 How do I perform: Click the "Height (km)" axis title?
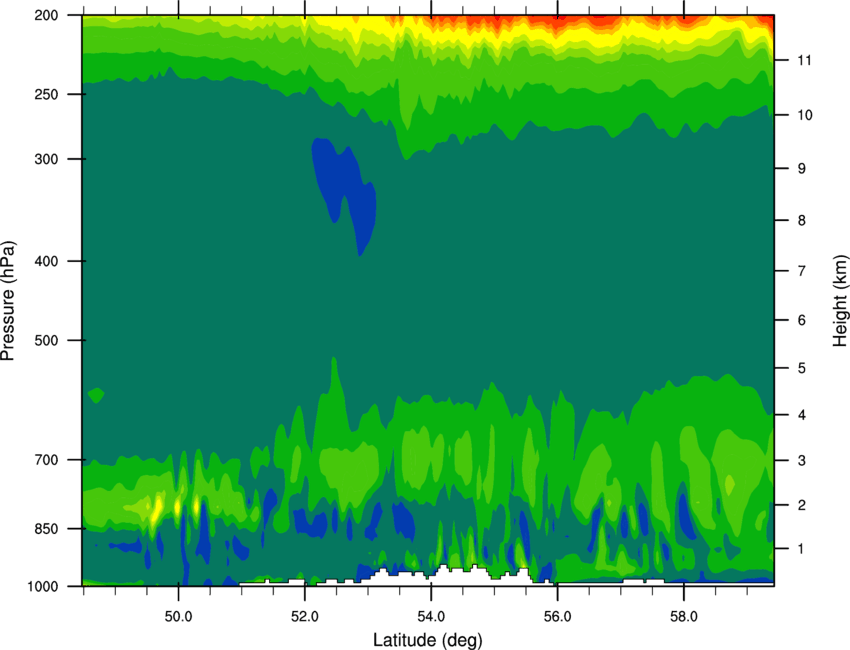tap(840, 300)
